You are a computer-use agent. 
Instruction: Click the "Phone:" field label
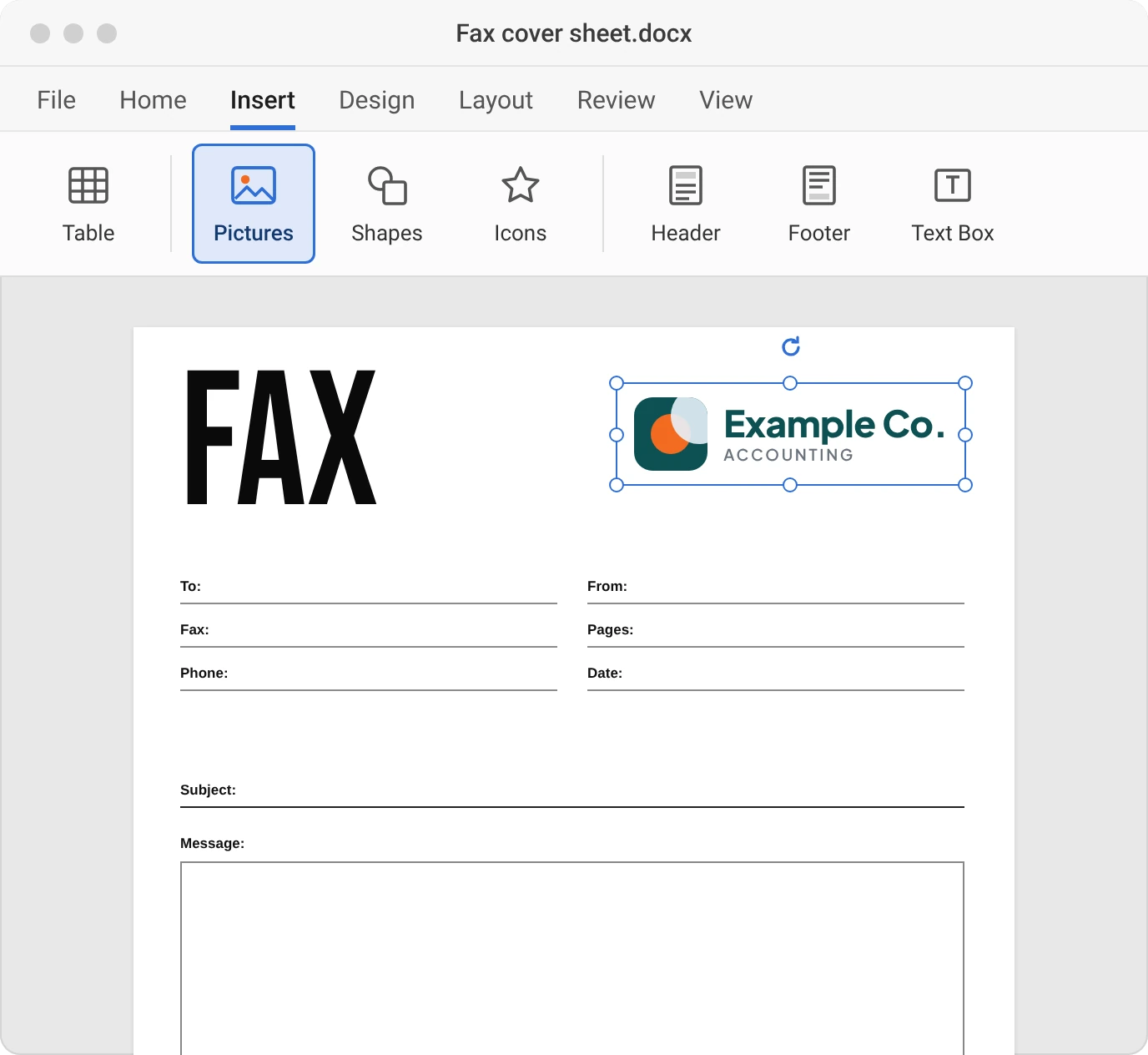204,673
